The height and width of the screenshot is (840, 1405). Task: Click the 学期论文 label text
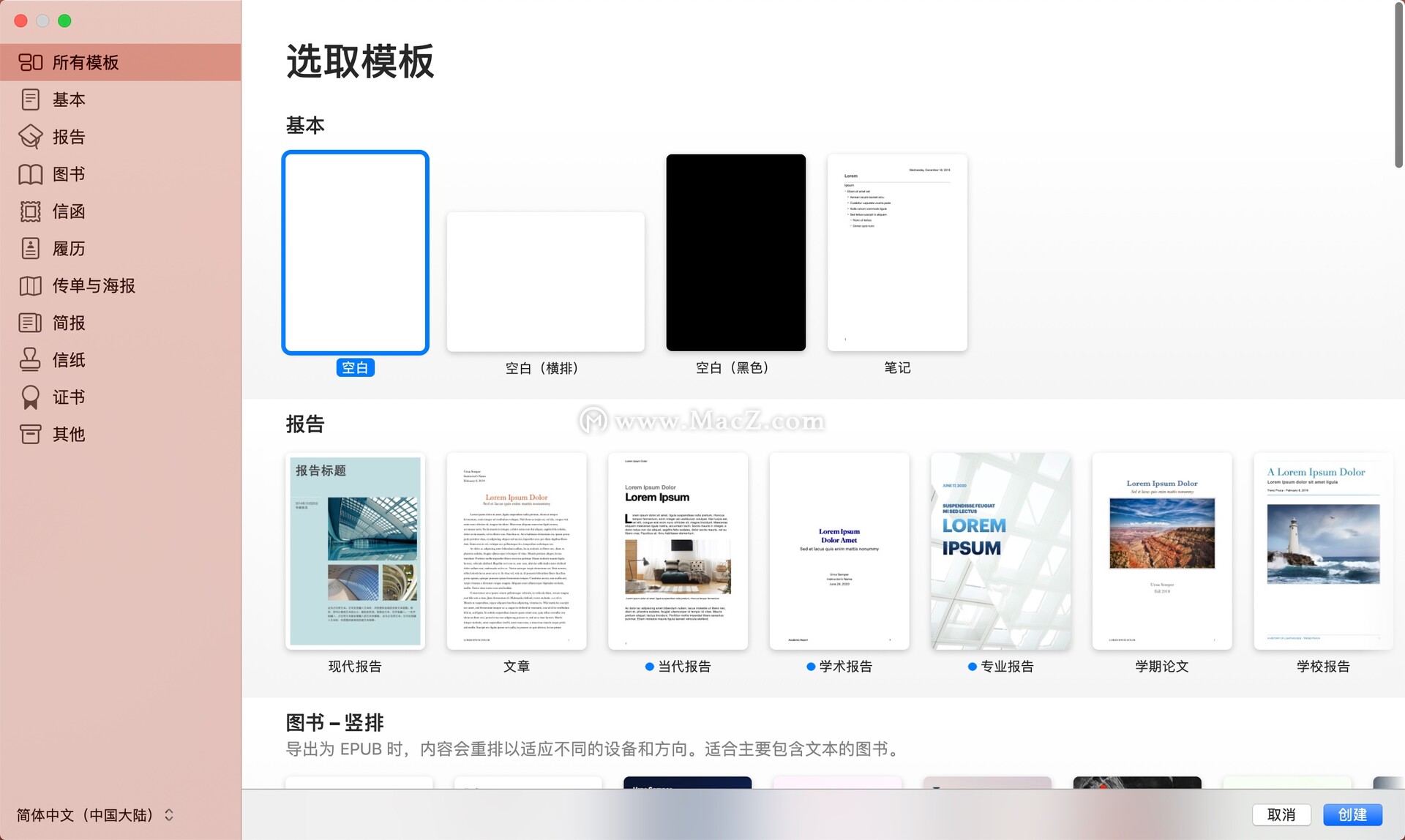pos(1162,666)
